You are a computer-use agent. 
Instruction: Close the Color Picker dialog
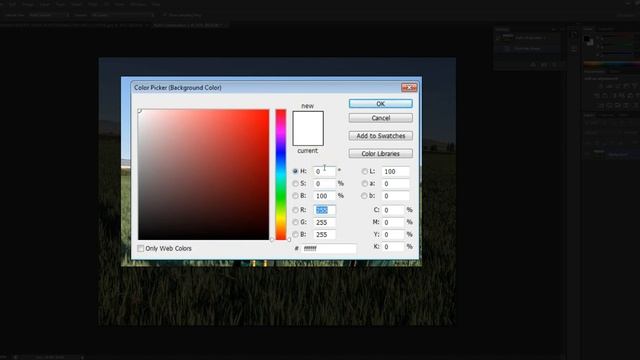[x=409, y=87]
